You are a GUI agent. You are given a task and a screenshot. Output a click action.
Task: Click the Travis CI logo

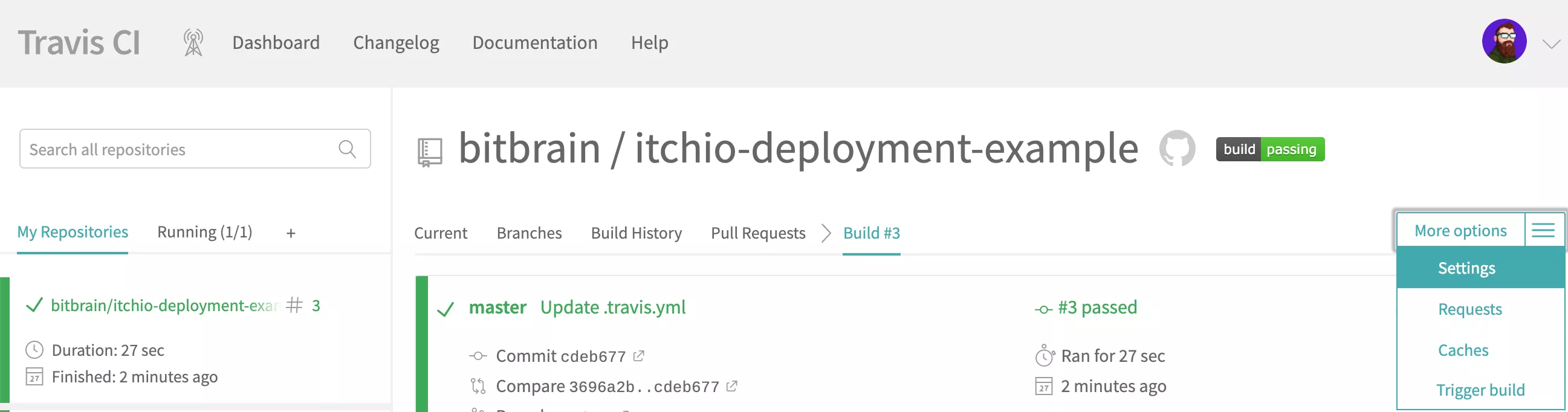pos(79,43)
